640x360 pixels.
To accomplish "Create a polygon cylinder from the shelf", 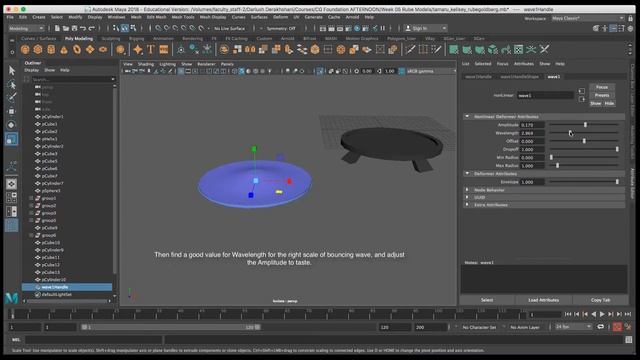I will tap(51, 50).
